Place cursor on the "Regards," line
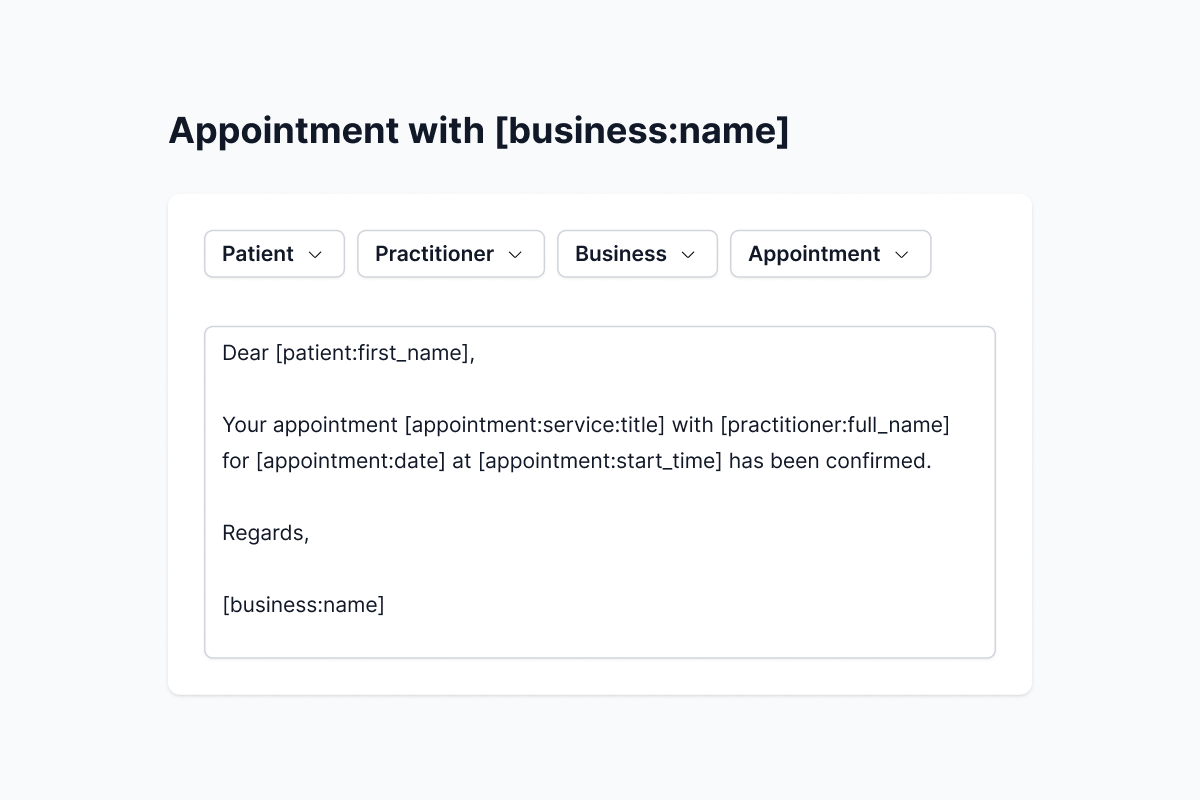Screen dimensions: 1200x800 point(265,533)
